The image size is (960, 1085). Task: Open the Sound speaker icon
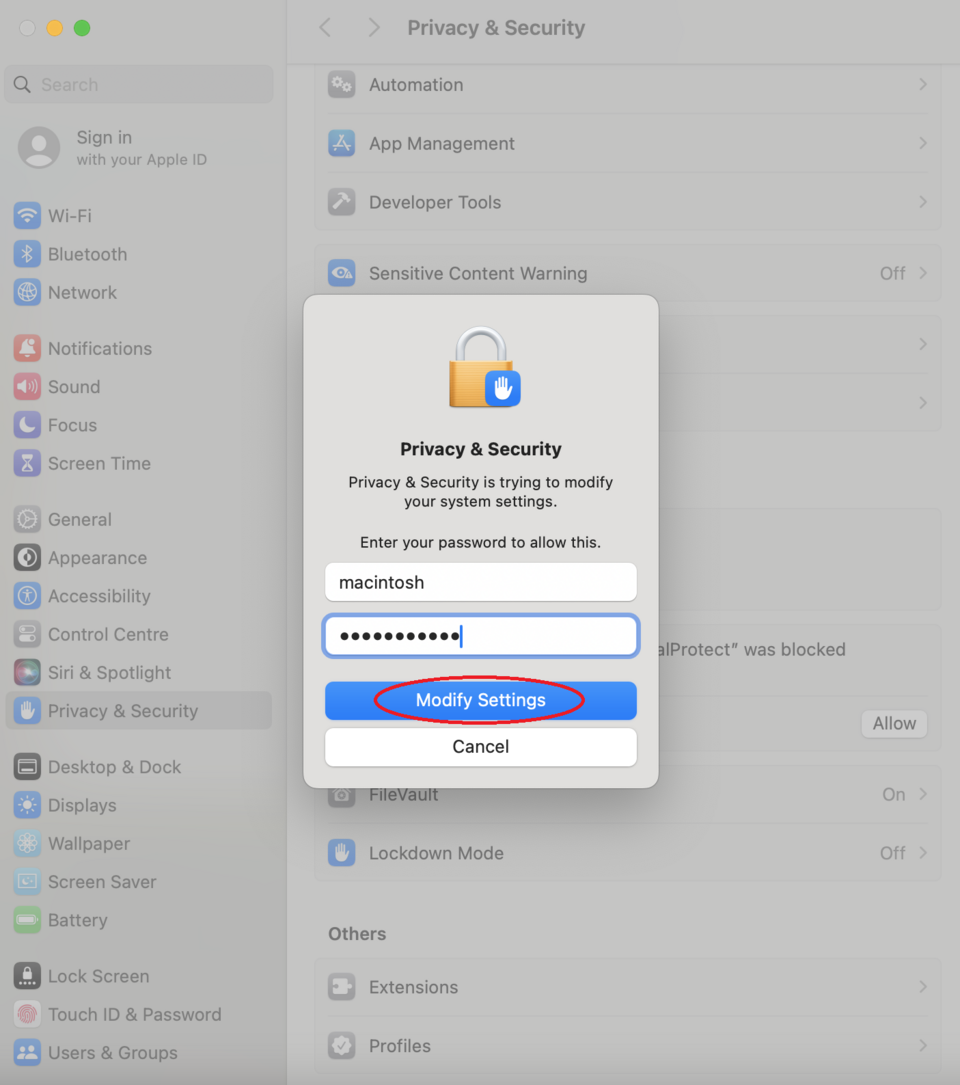coord(27,387)
